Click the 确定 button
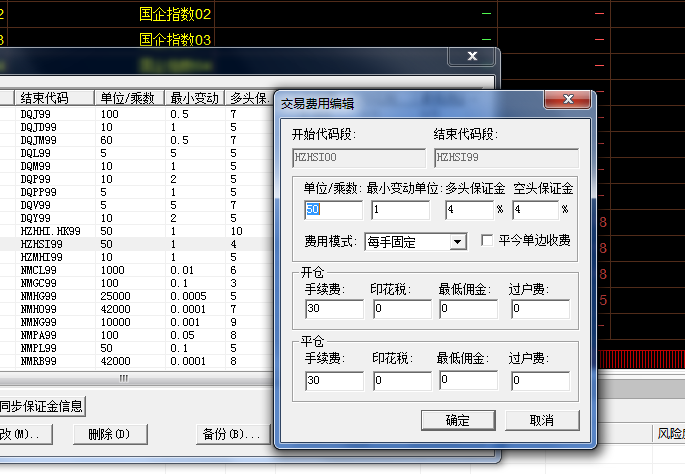 [x=457, y=420]
